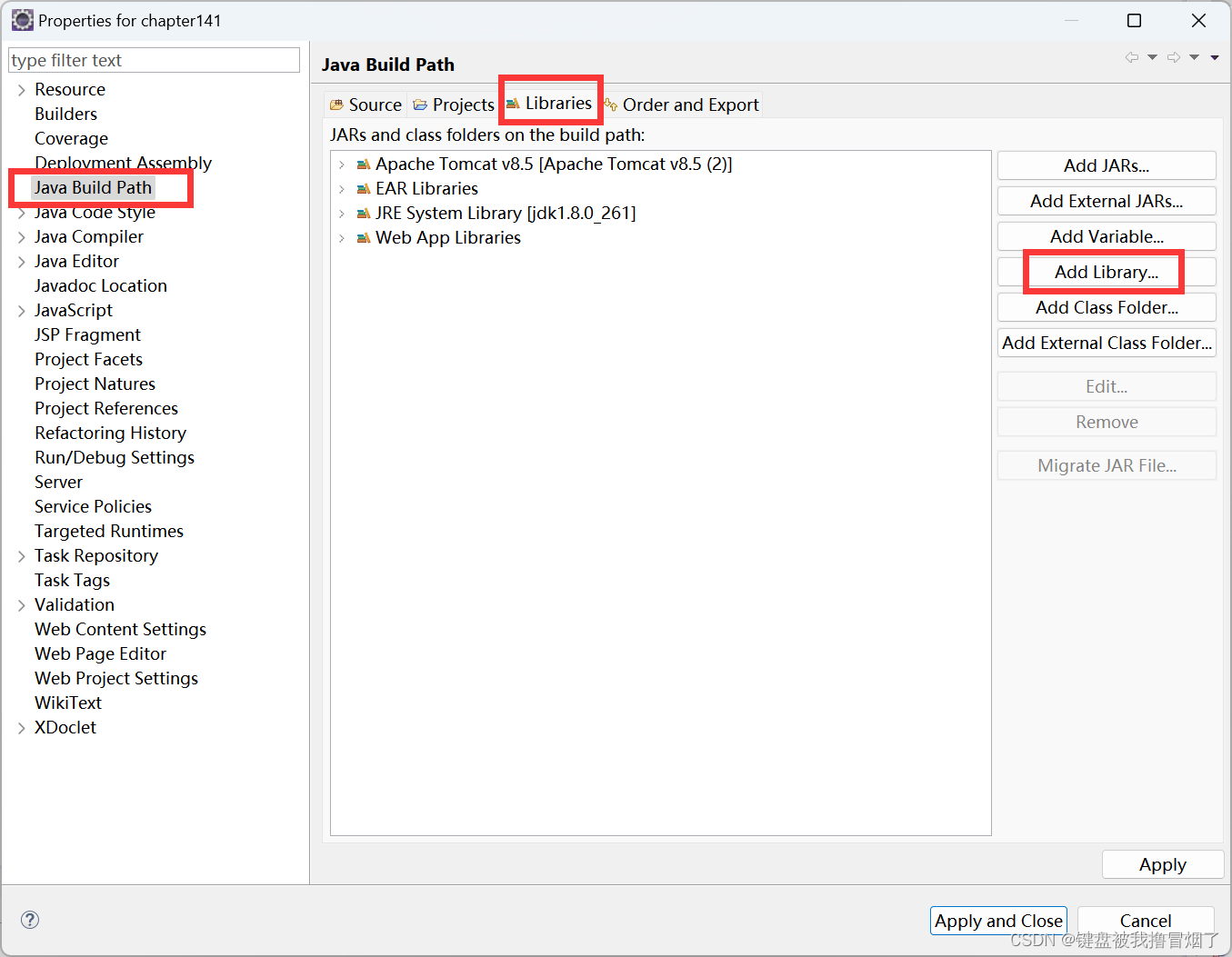Expand the XDoclet section

click(x=21, y=727)
